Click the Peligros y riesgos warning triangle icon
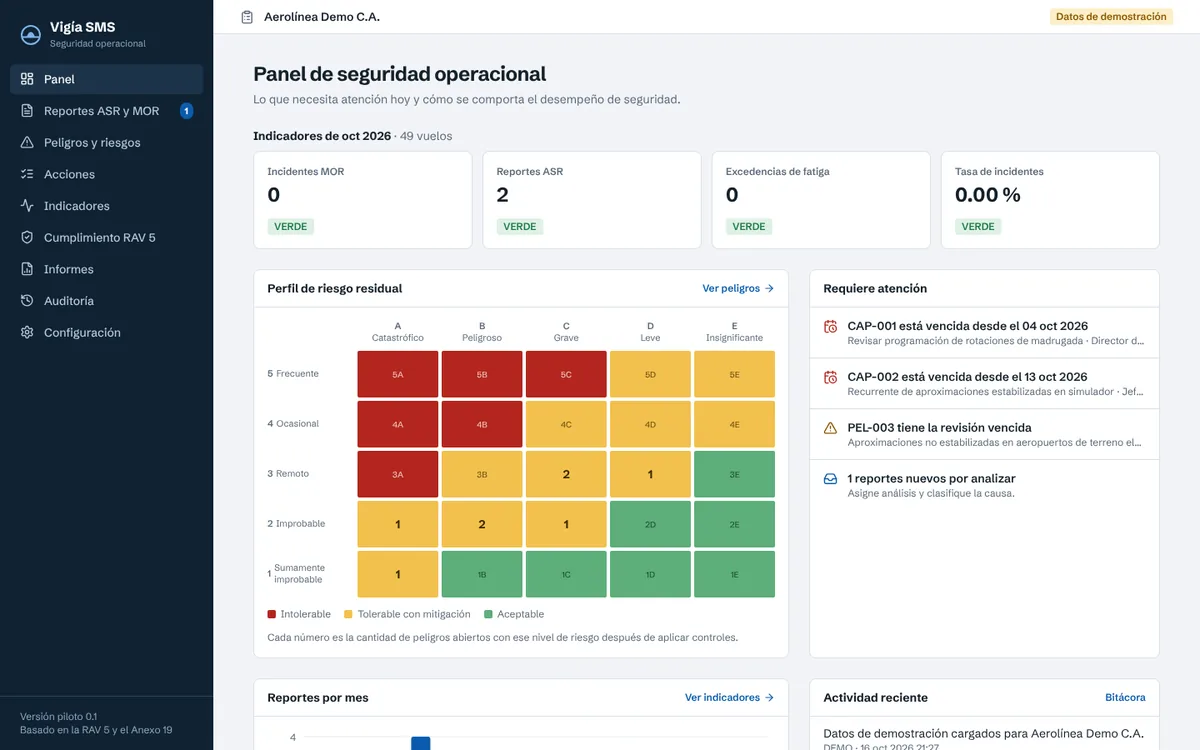This screenshot has width=1200, height=750. pos(27,143)
